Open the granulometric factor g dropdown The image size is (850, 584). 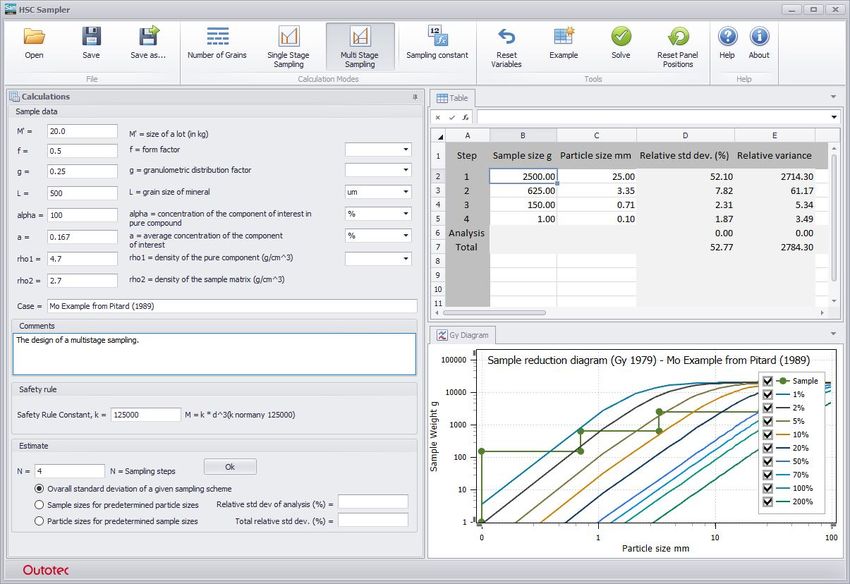[x=405, y=170]
